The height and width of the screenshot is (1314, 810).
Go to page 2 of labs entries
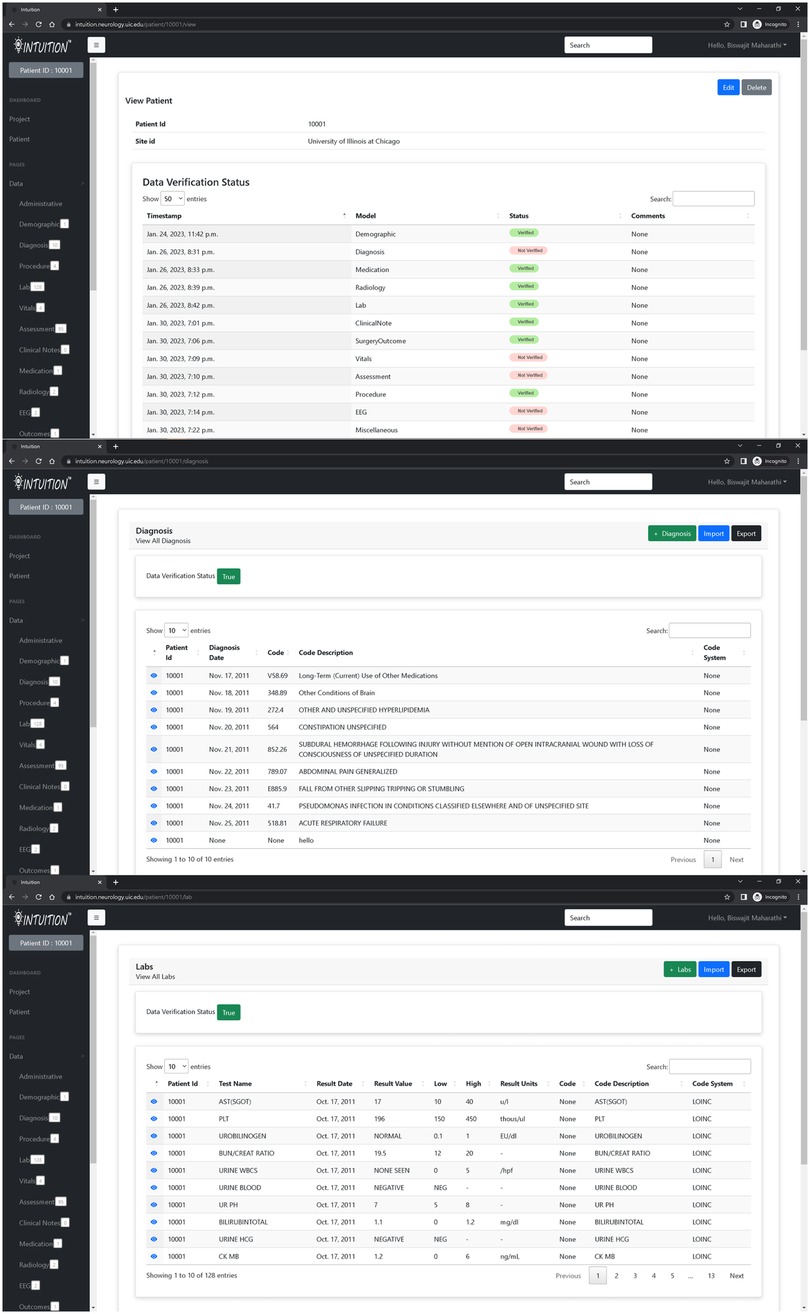pos(616,1276)
